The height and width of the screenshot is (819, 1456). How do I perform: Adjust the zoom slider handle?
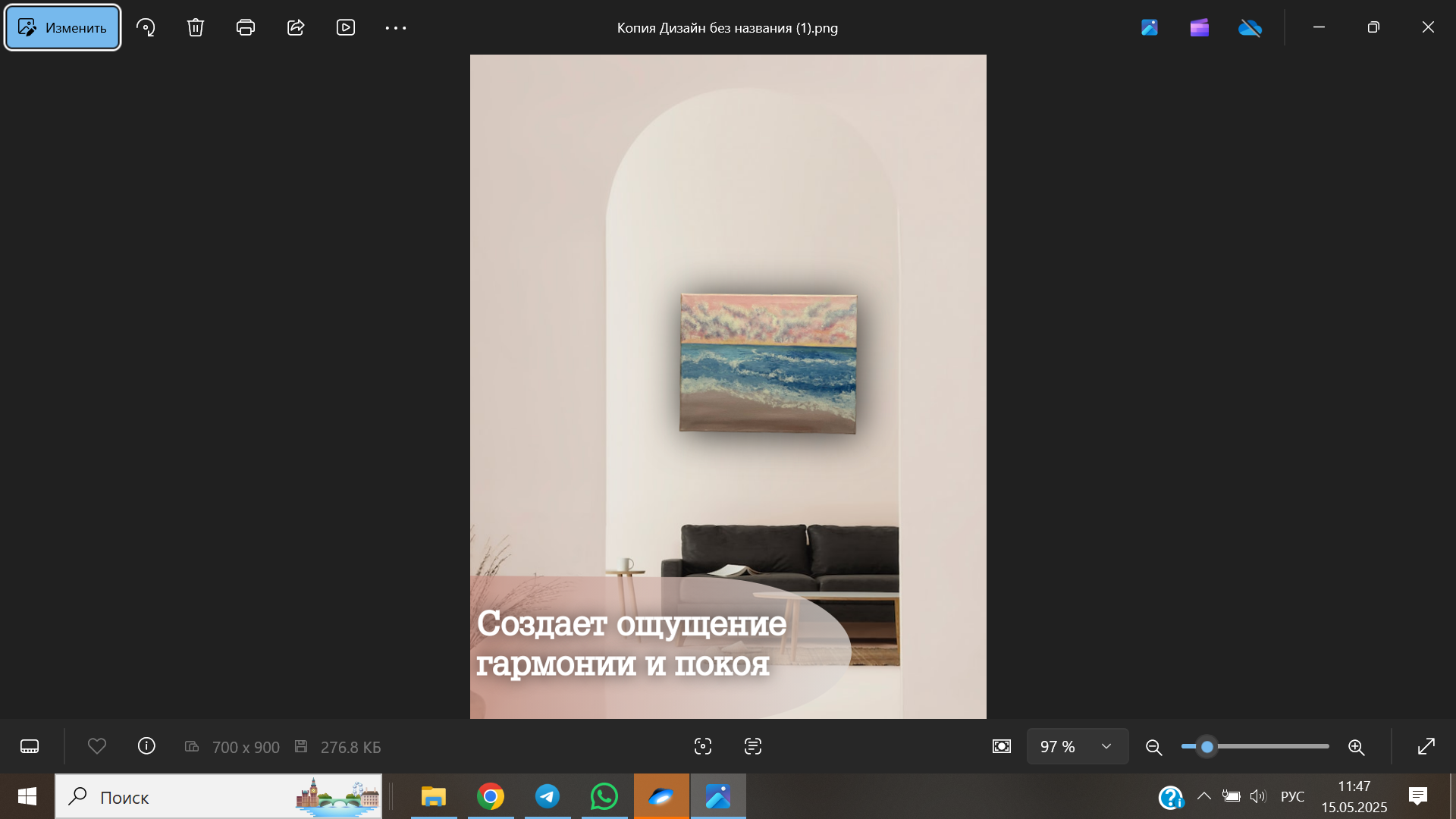pos(1207,747)
